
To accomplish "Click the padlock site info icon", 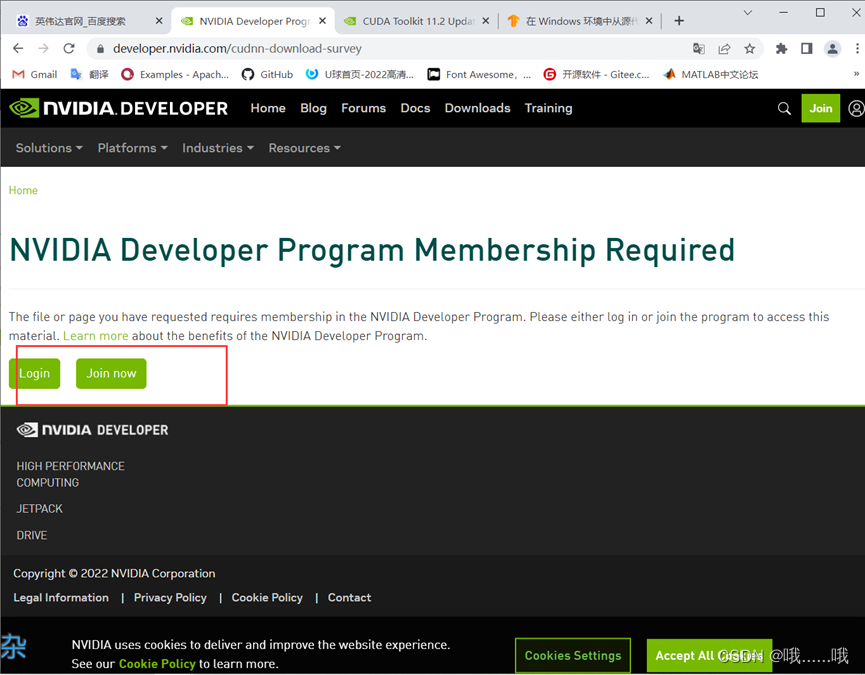I will pos(100,49).
